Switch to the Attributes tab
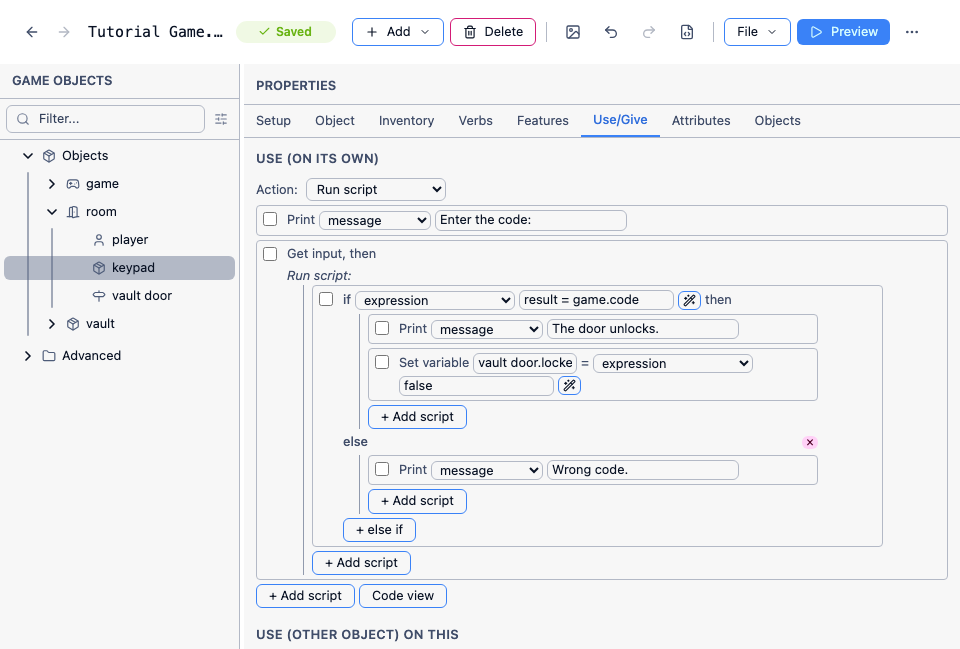The image size is (960, 649). [700, 121]
